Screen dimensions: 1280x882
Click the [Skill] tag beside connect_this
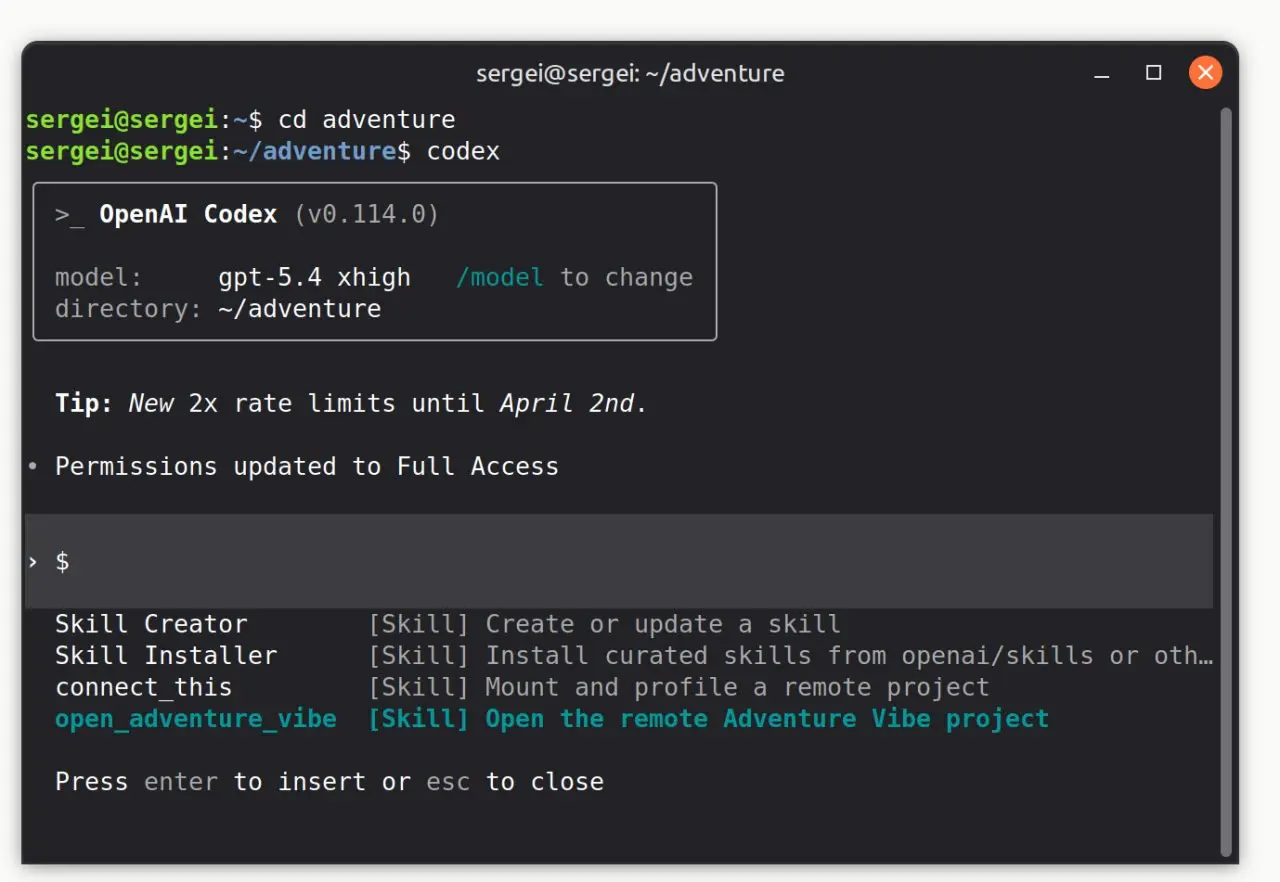418,688
